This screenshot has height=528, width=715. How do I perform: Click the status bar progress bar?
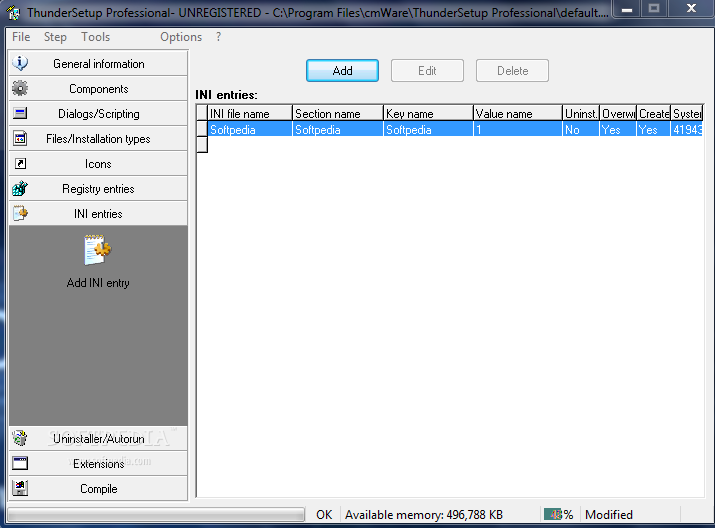coord(155,515)
